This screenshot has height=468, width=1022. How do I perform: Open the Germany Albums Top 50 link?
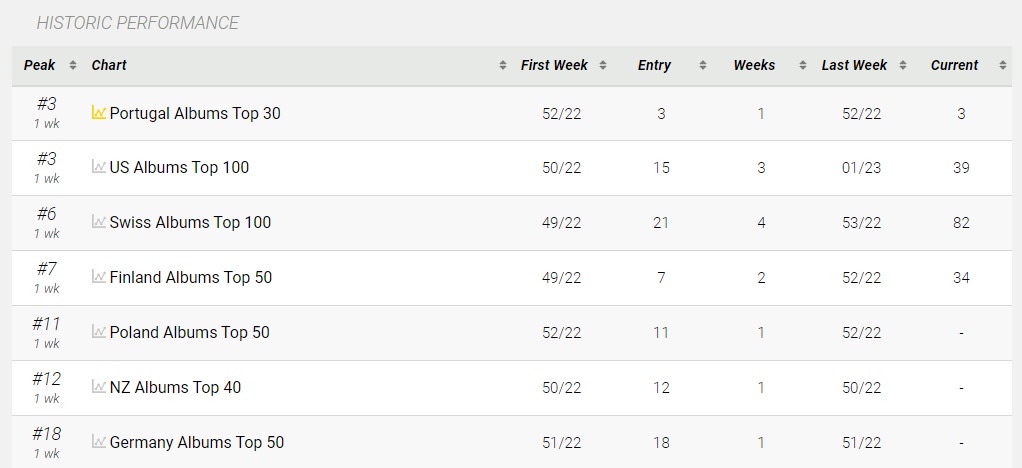click(x=197, y=442)
